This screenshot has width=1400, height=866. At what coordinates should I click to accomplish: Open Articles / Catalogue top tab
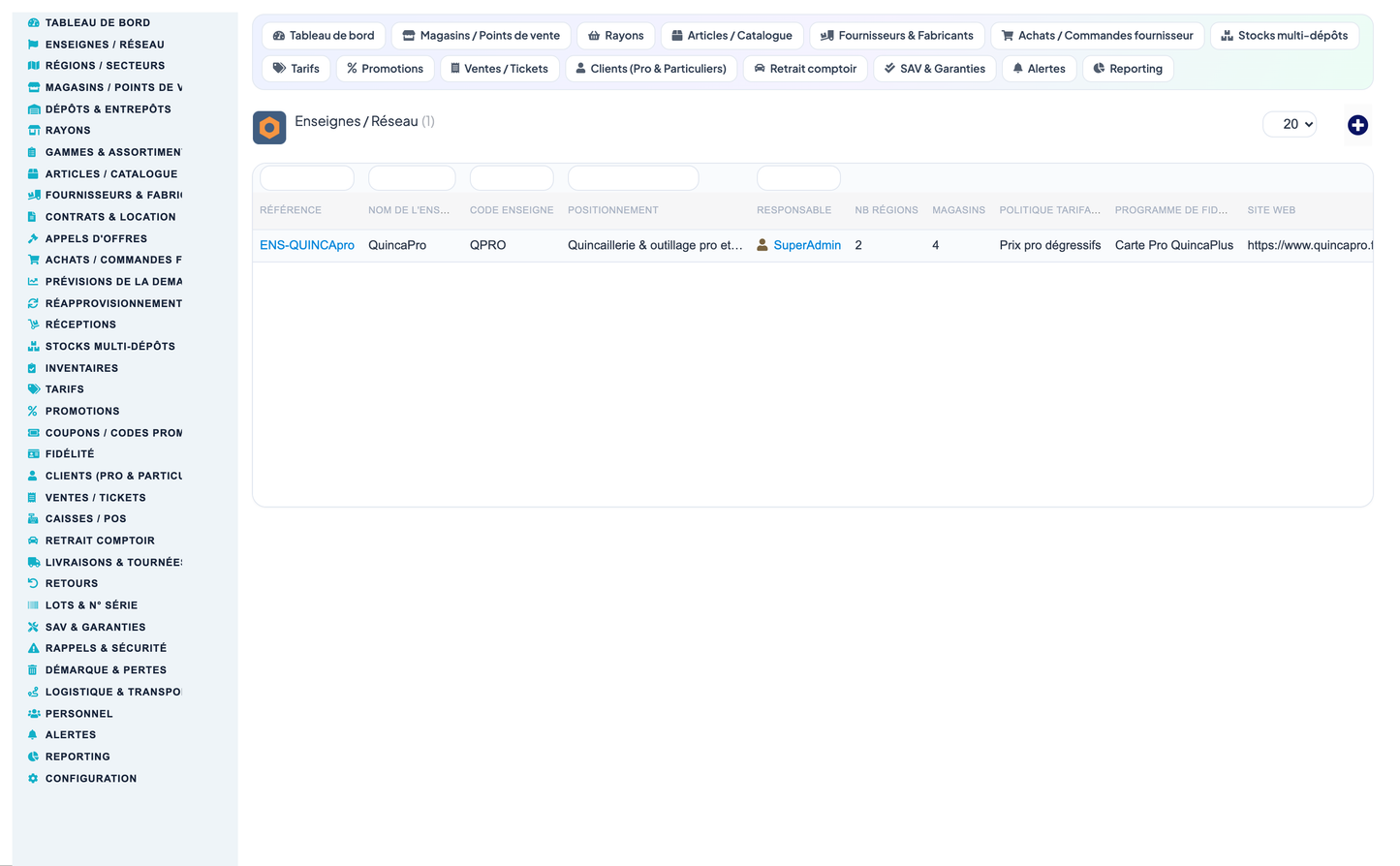coord(732,36)
